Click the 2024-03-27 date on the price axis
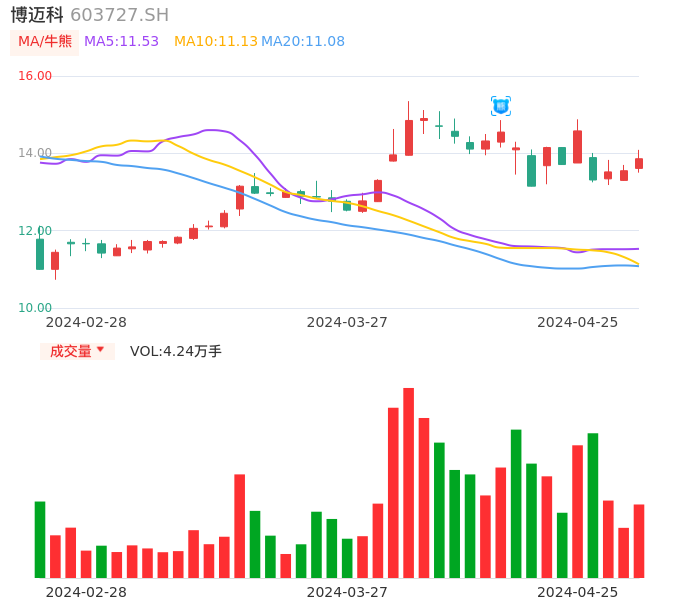The height and width of the screenshot is (606, 686). tap(346, 322)
